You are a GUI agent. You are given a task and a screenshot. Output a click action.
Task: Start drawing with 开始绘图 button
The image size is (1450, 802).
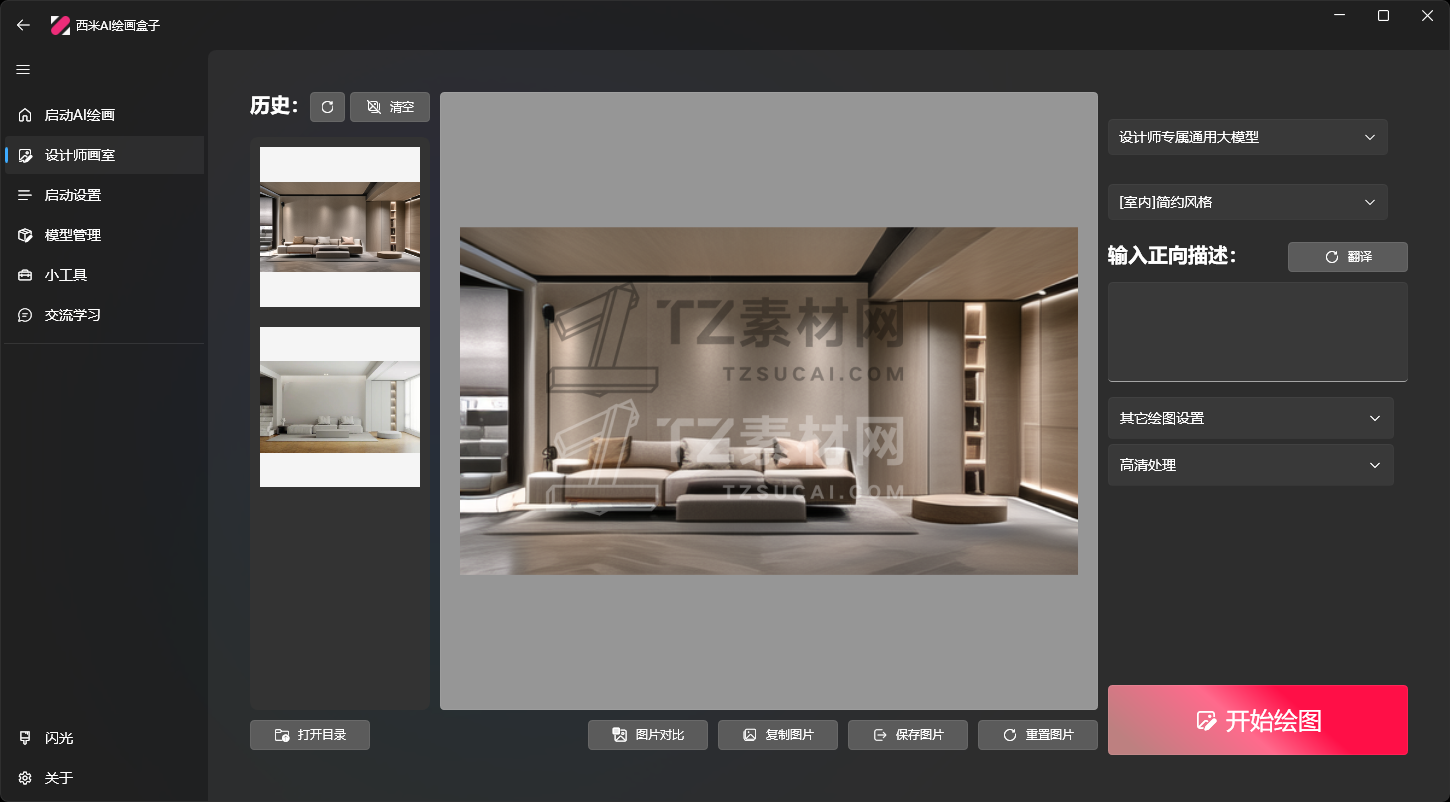coord(1258,720)
